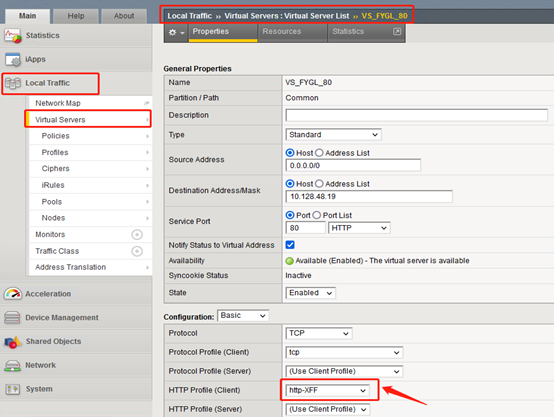Select Address List radio for Destination Address
Screen dimensions: 554x417
(319, 184)
